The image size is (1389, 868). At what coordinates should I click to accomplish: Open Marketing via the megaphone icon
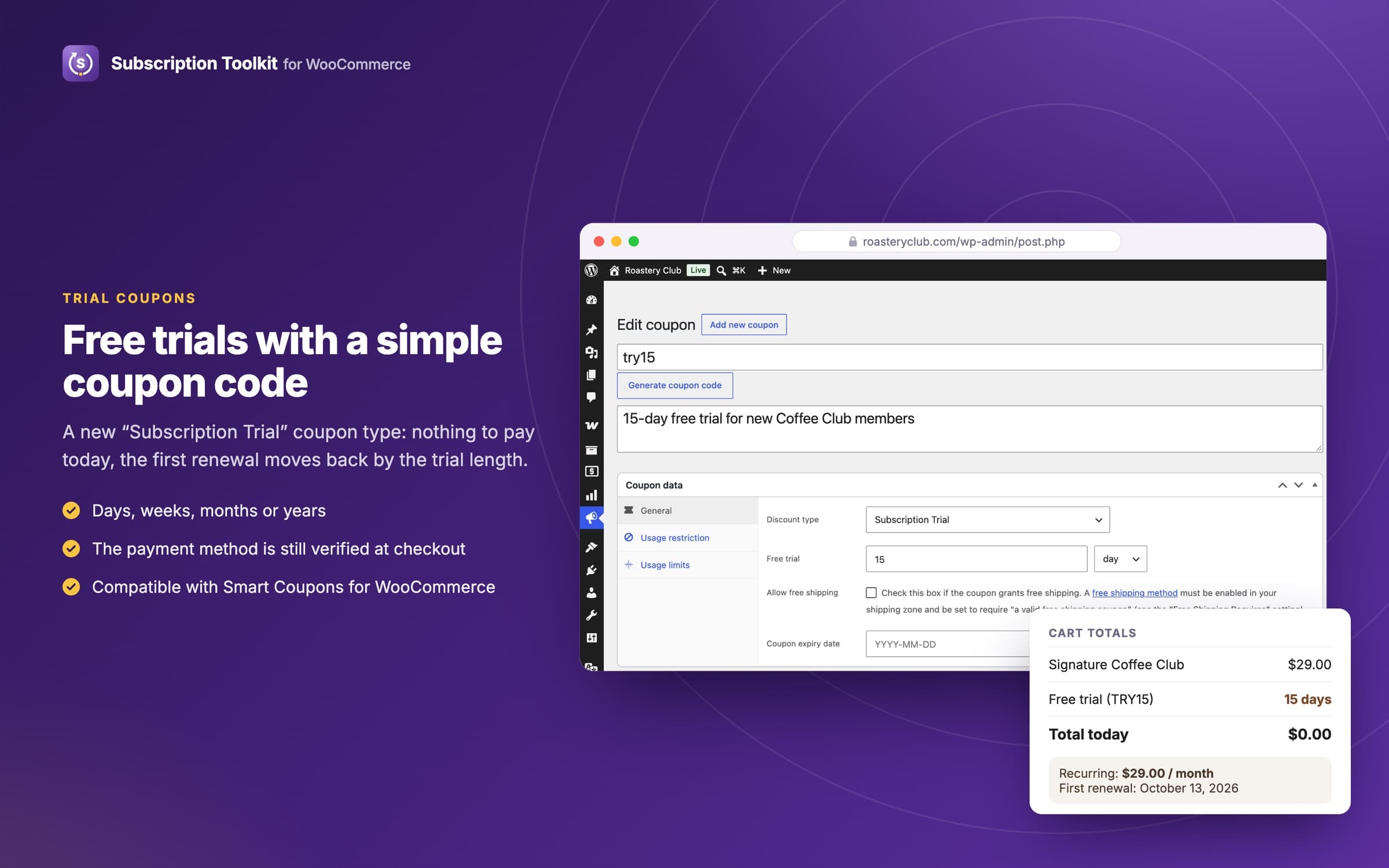[x=591, y=518]
